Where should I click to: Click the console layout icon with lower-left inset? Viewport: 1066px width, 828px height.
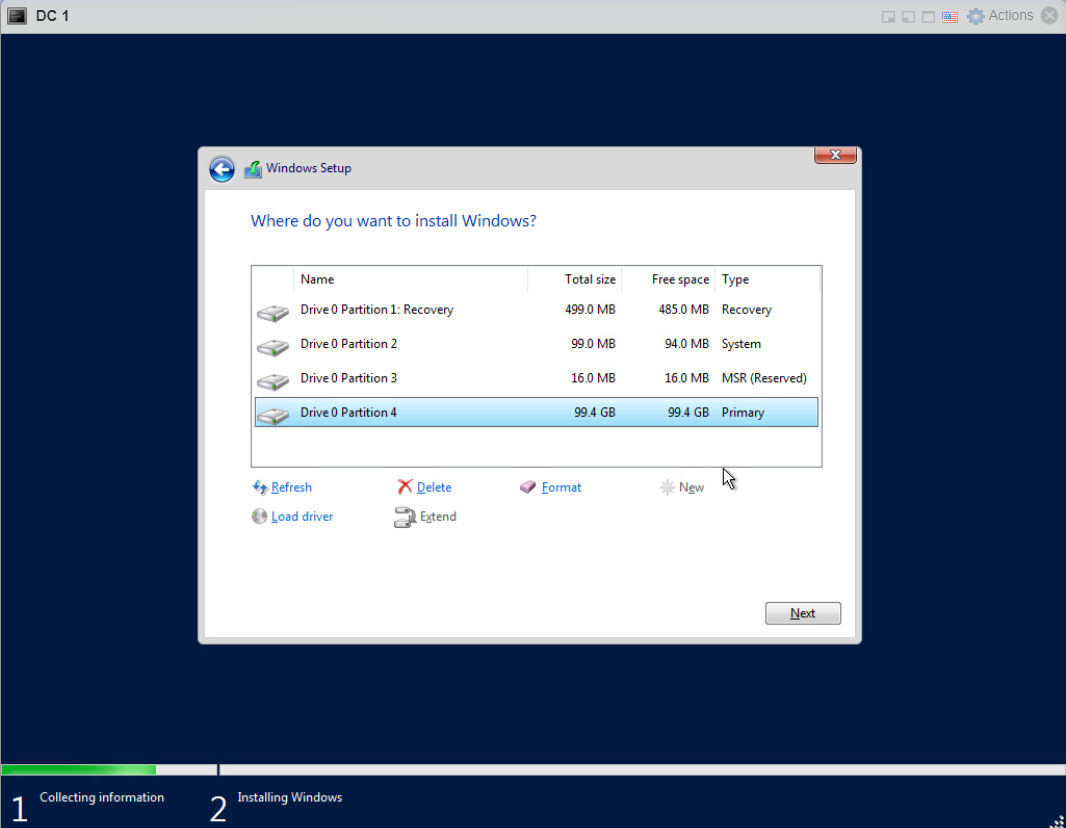click(x=908, y=16)
